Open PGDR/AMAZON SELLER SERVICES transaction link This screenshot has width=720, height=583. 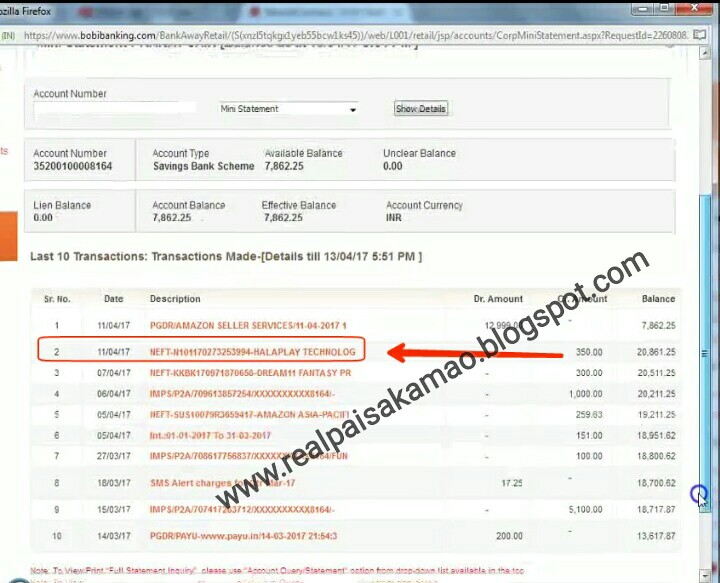[248, 325]
